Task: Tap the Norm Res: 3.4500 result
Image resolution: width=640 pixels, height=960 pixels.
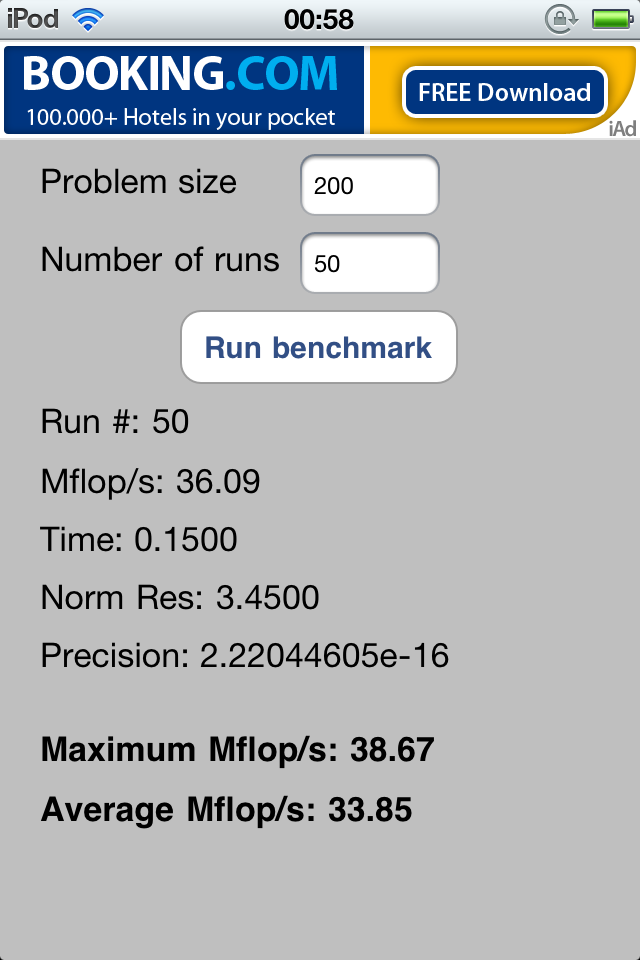Action: pyautogui.click(x=180, y=598)
